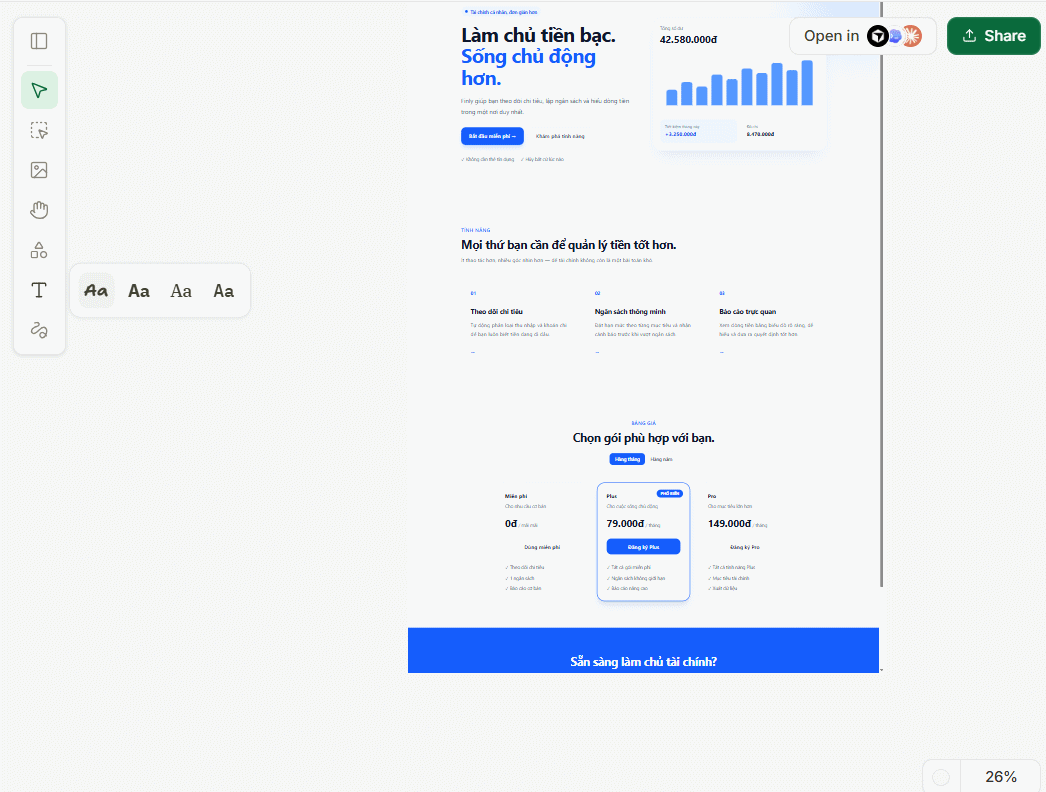The height and width of the screenshot is (792, 1046).
Task: Select the 'Làm chủ tiền bạc.' heading
Action: [538, 35]
